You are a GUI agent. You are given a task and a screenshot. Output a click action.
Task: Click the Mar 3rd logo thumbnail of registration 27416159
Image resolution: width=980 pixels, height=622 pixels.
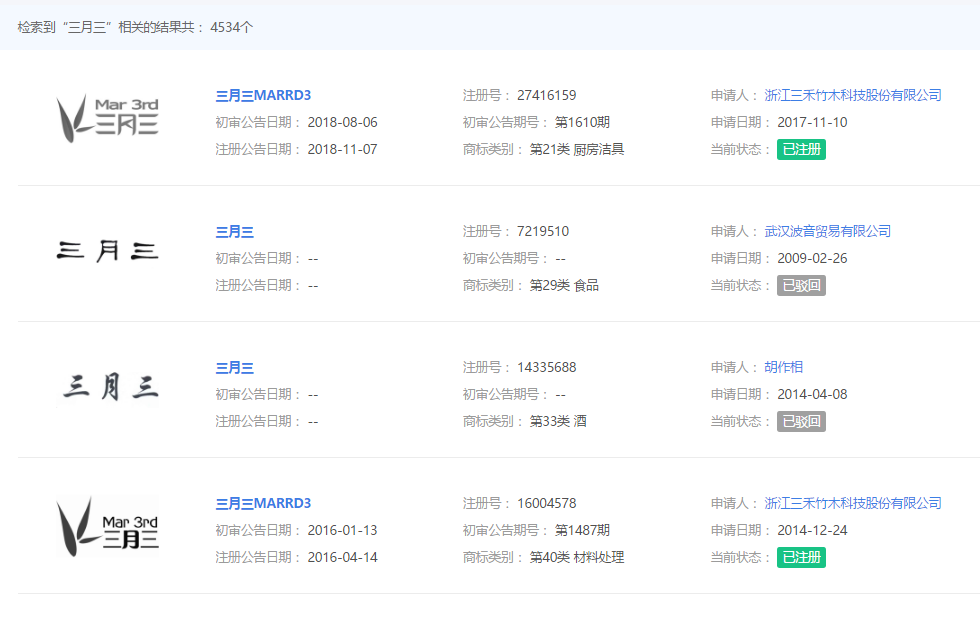click(x=108, y=119)
